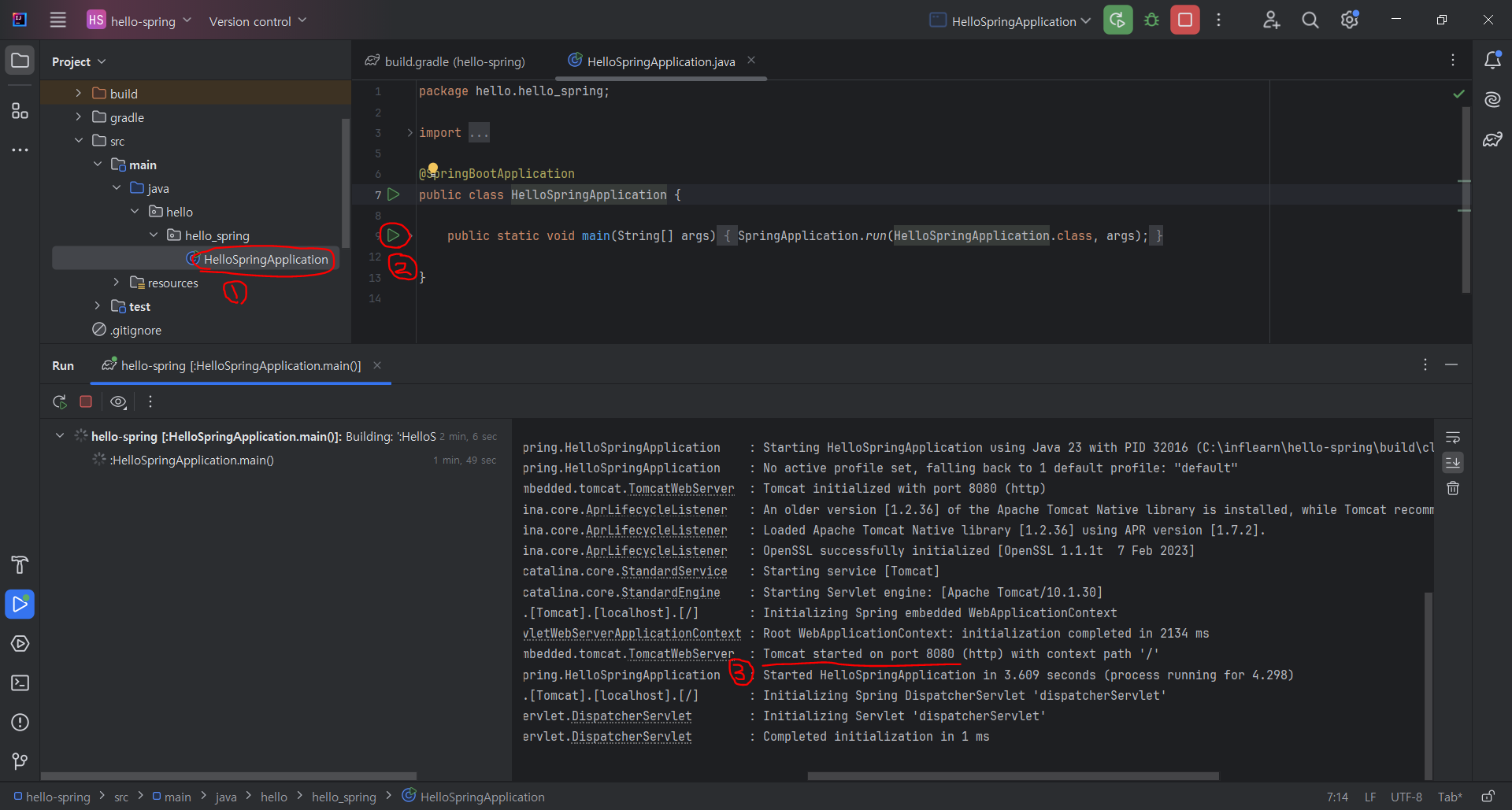Image resolution: width=1512 pixels, height=810 pixels.
Task: Hide the Run tool window
Action: point(1451,364)
